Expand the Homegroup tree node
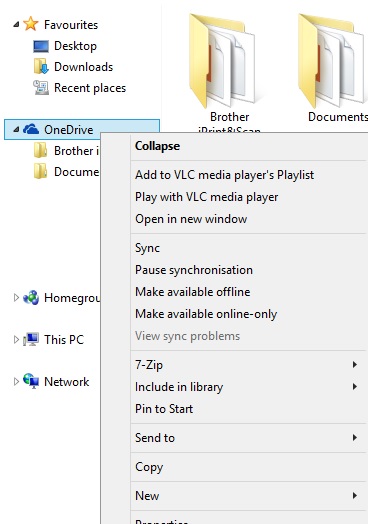The image size is (368, 524). coord(16,297)
